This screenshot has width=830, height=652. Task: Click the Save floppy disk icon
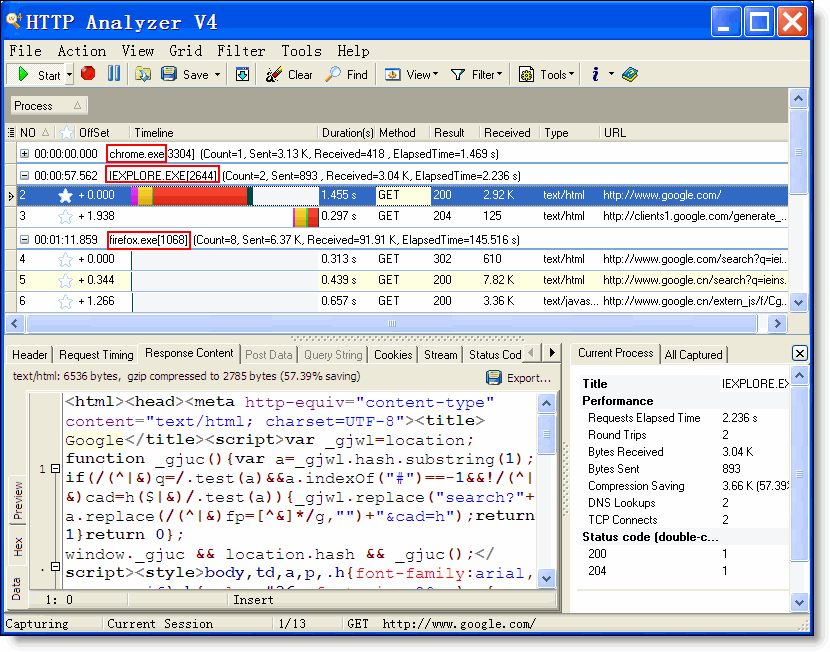[169, 74]
